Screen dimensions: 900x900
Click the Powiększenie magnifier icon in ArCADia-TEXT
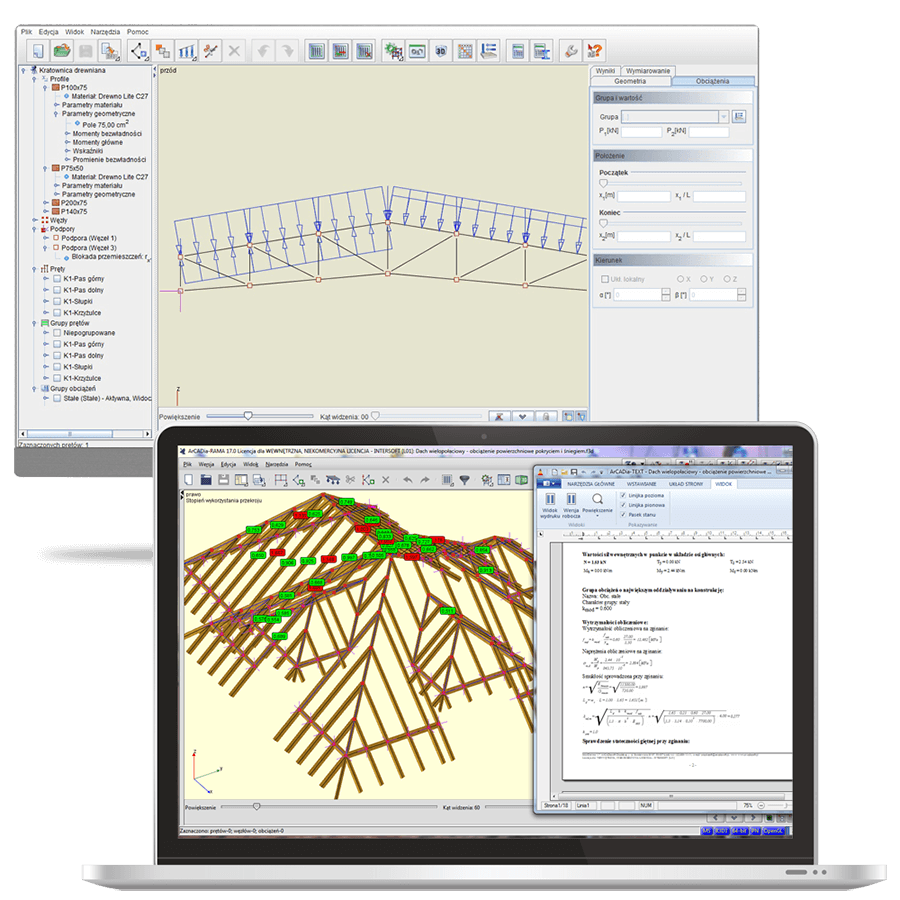coord(598,500)
